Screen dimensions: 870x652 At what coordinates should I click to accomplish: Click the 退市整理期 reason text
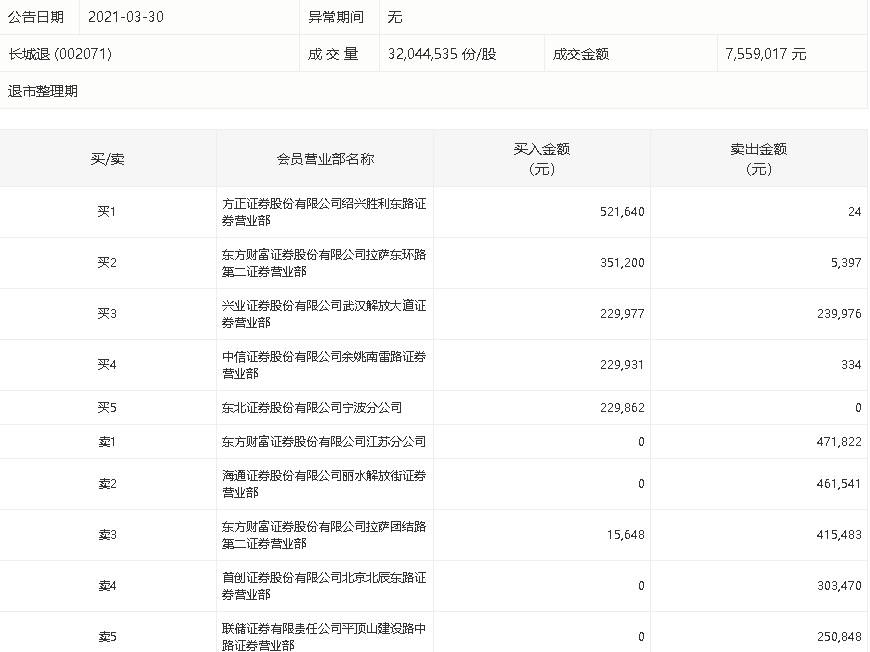(43, 91)
